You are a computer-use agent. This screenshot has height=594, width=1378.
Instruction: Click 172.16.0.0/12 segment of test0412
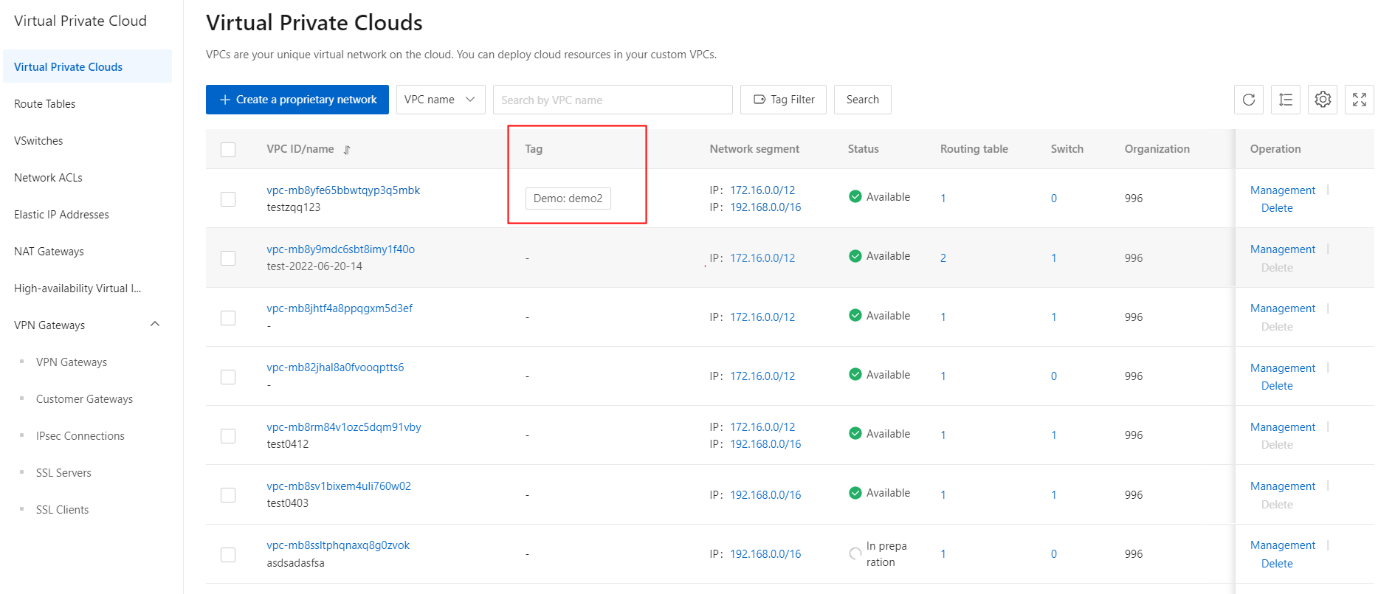pos(762,427)
